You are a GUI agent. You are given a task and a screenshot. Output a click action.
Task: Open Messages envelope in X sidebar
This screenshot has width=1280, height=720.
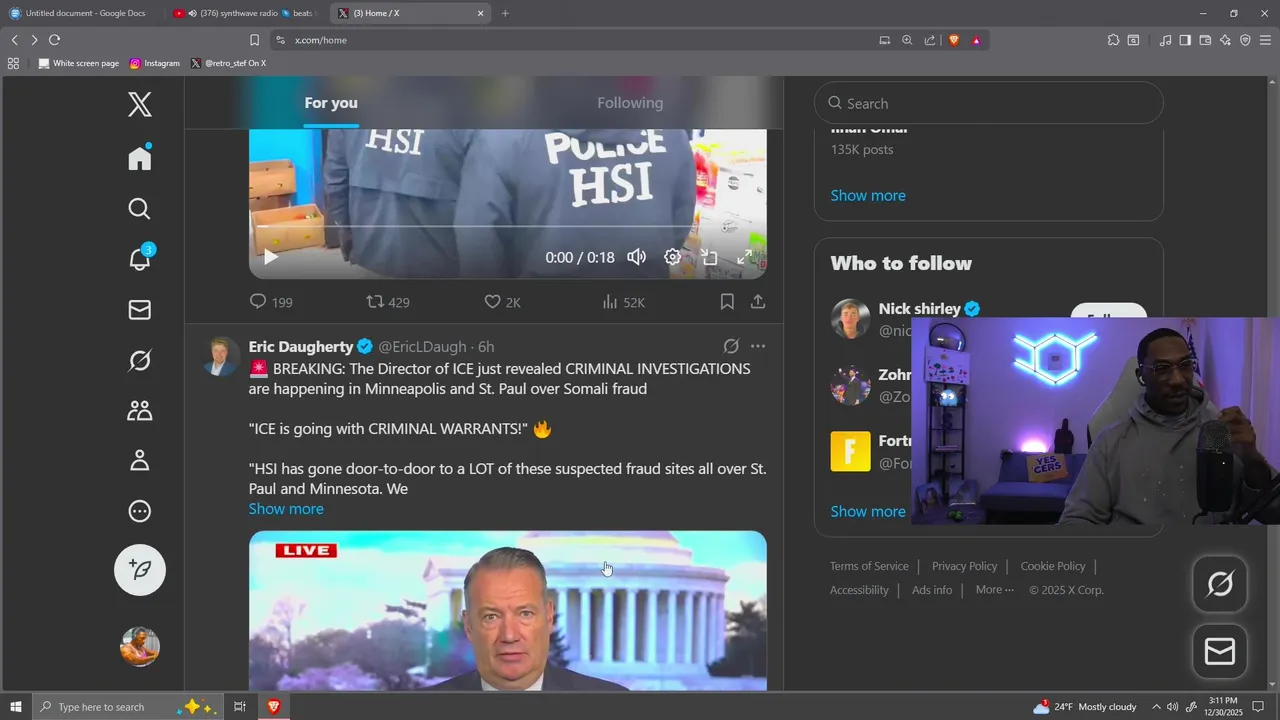click(x=140, y=310)
